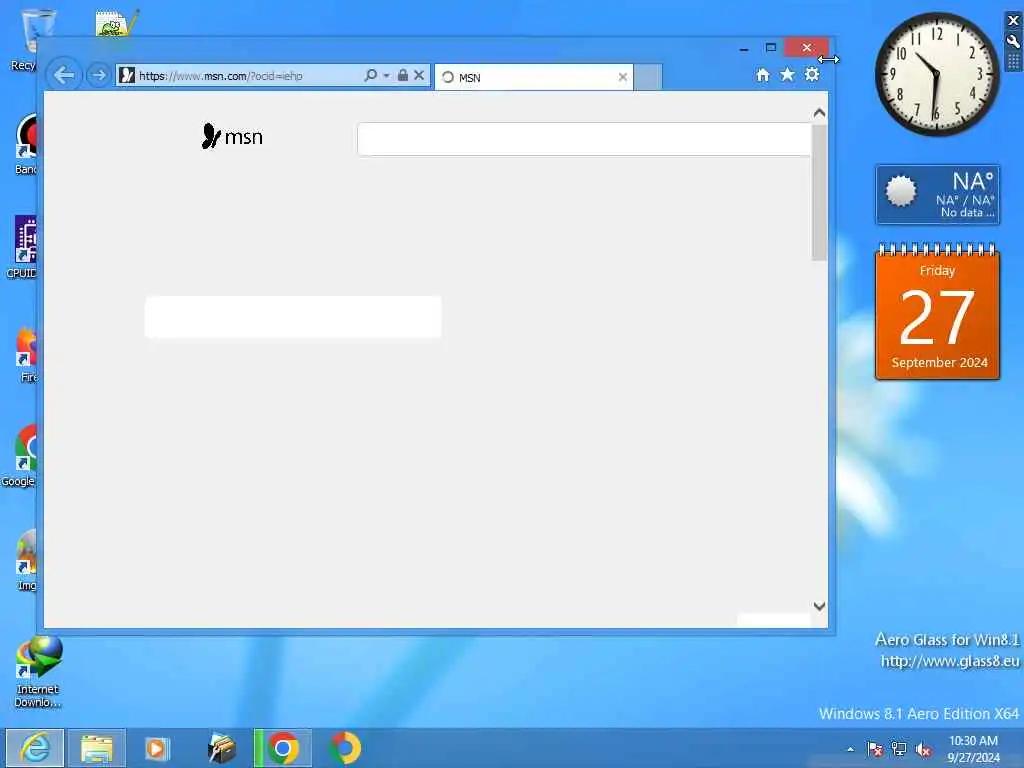Stop loading page with address bar X

[x=419, y=75]
